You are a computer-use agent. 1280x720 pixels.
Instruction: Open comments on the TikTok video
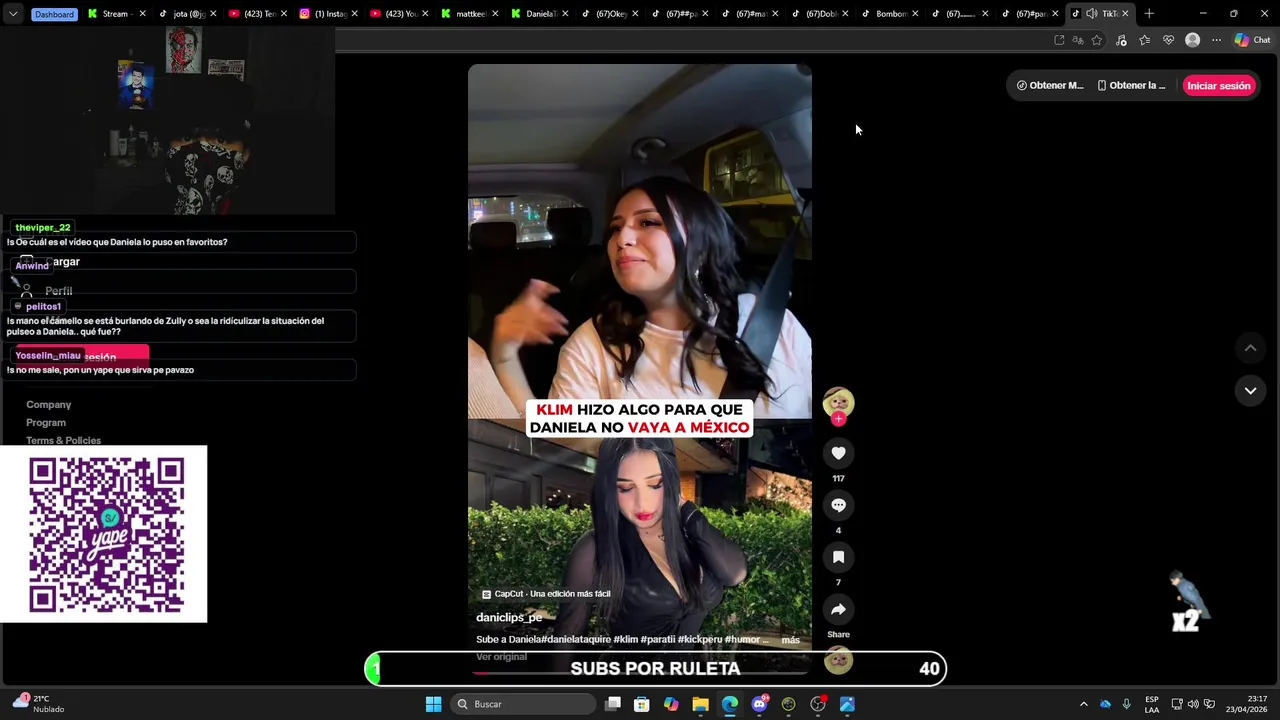click(838, 505)
